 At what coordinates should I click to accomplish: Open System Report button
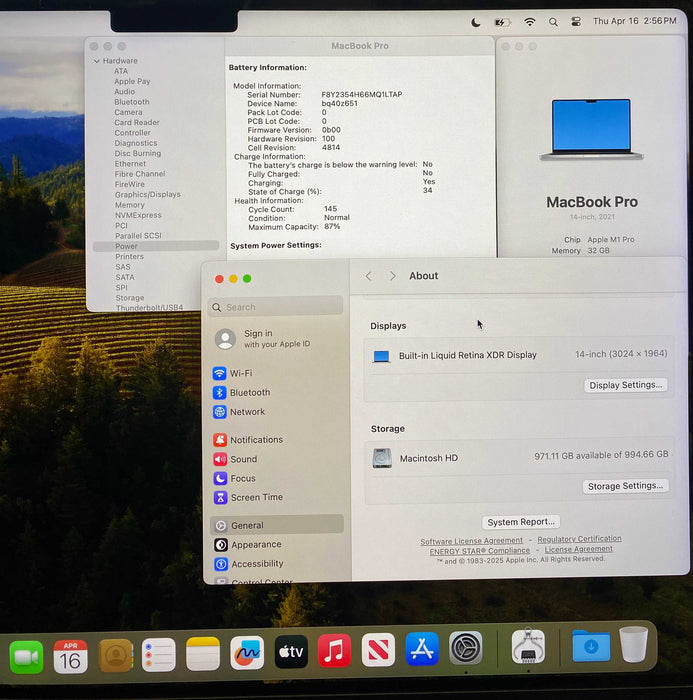[x=521, y=522]
